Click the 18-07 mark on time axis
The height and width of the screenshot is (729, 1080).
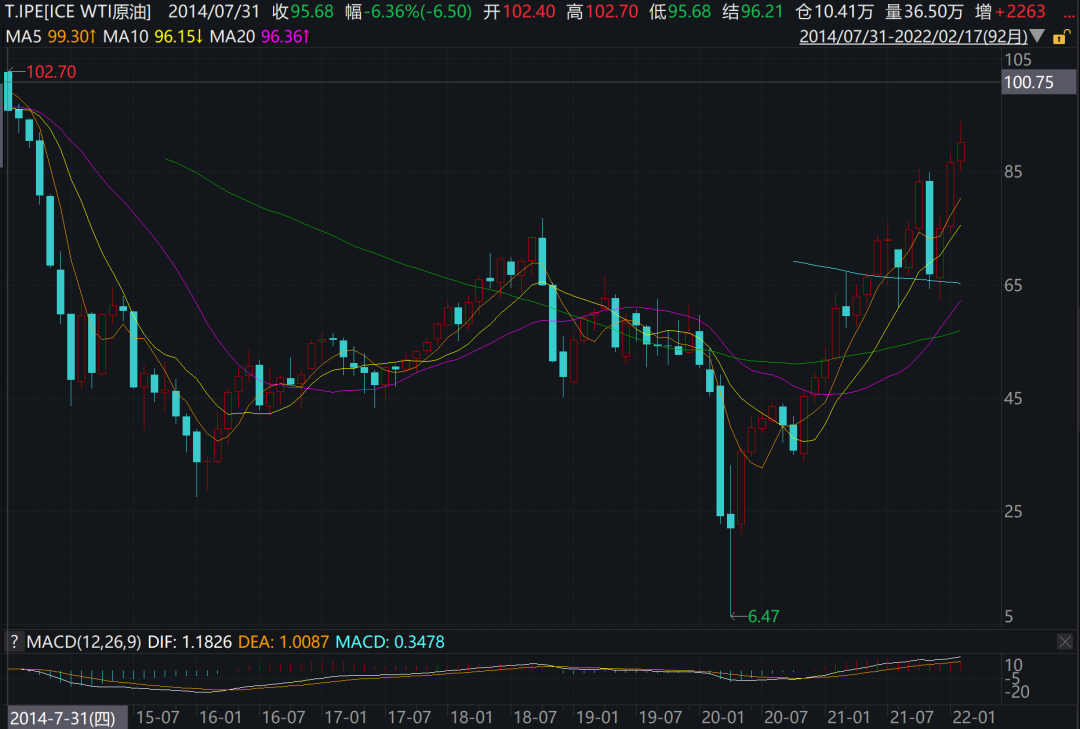pyautogui.click(x=534, y=718)
